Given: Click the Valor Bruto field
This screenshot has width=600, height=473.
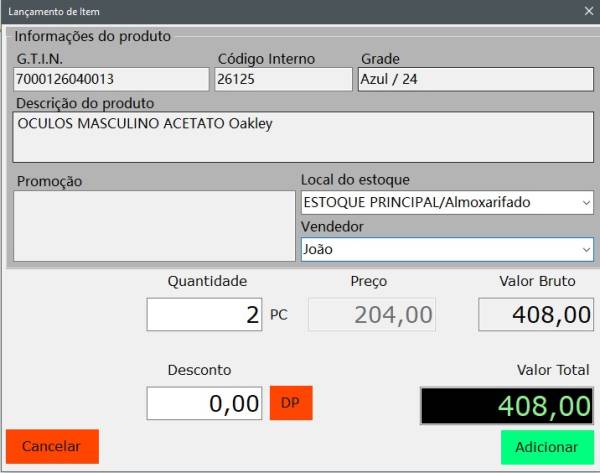Looking at the screenshot, I should coord(535,315).
